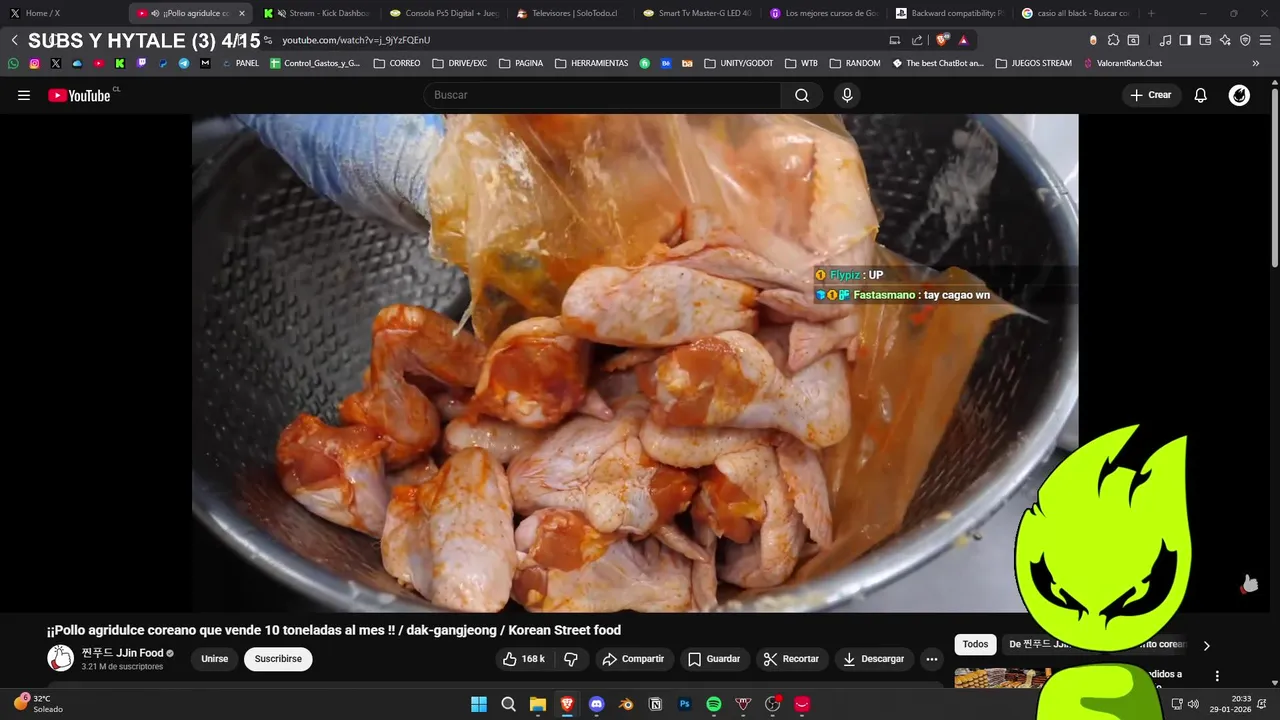Open the Control_Gastos_y_G... sheet bookmark
This screenshot has width=1280, height=720.
pyautogui.click(x=315, y=63)
